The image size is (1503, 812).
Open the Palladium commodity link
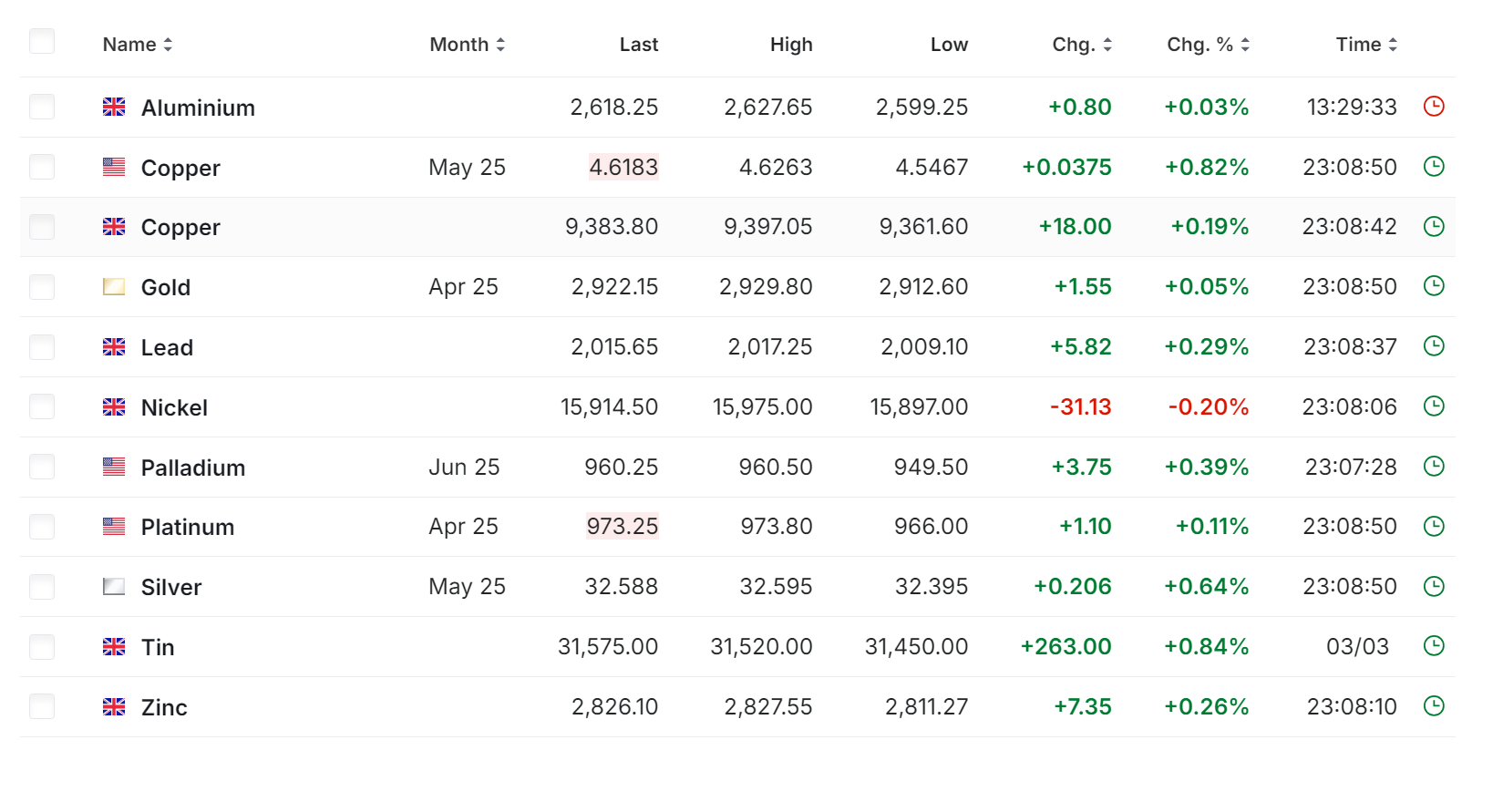pyautogui.click(x=193, y=468)
